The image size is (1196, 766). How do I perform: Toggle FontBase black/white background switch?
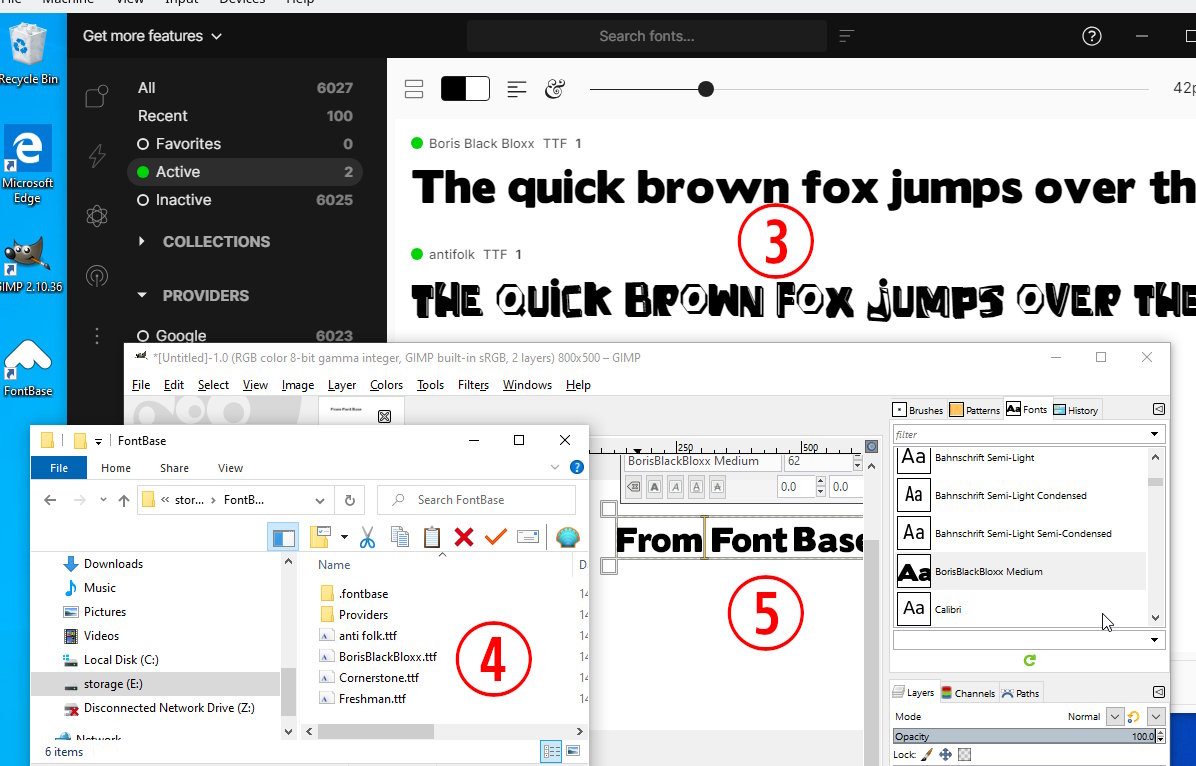click(x=465, y=89)
